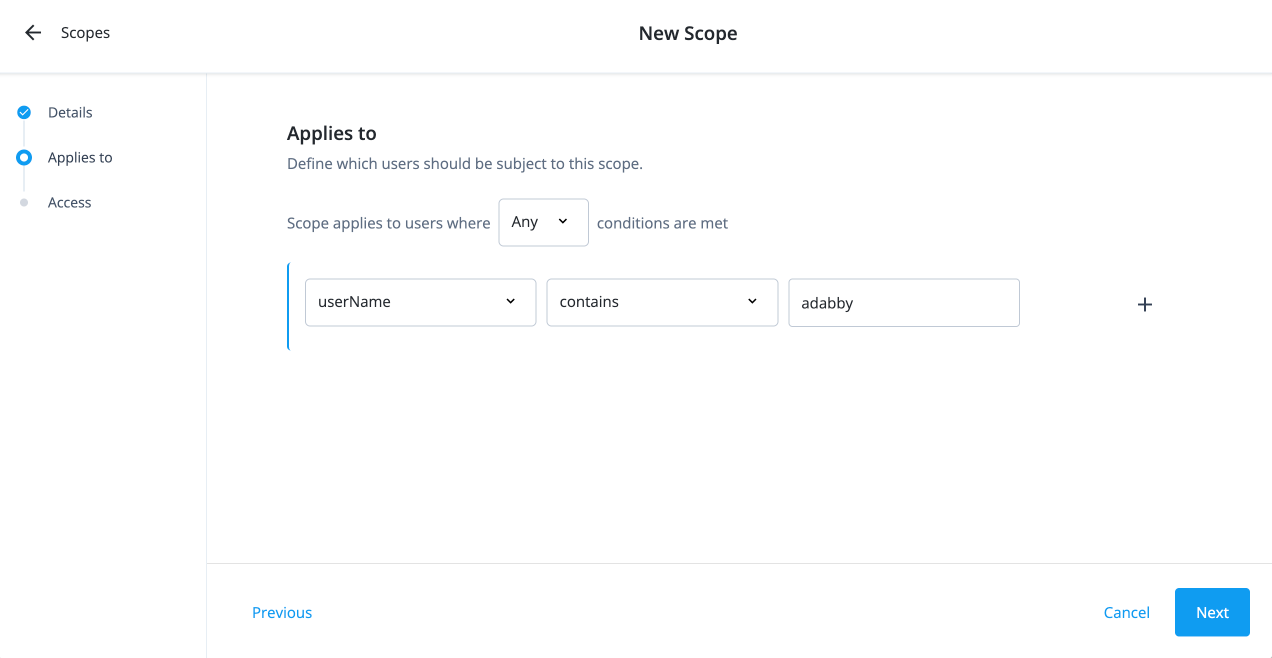The height and width of the screenshot is (658, 1272).
Task: Click the Previous link
Action: pos(282,612)
